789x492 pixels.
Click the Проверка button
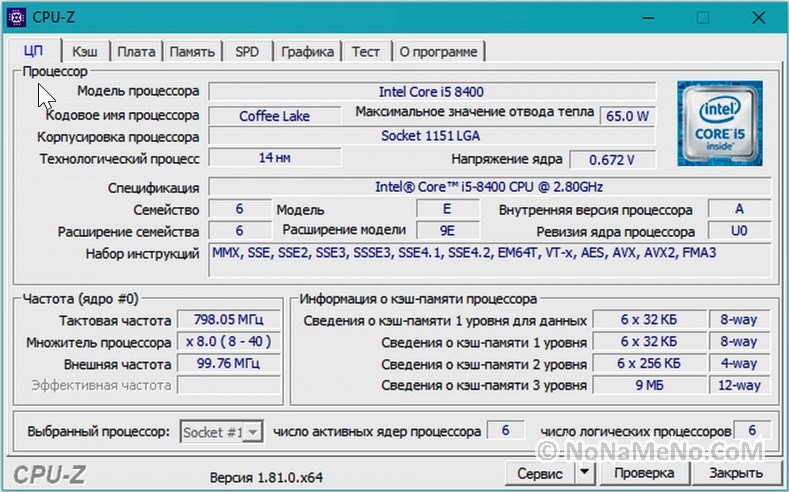(643, 472)
